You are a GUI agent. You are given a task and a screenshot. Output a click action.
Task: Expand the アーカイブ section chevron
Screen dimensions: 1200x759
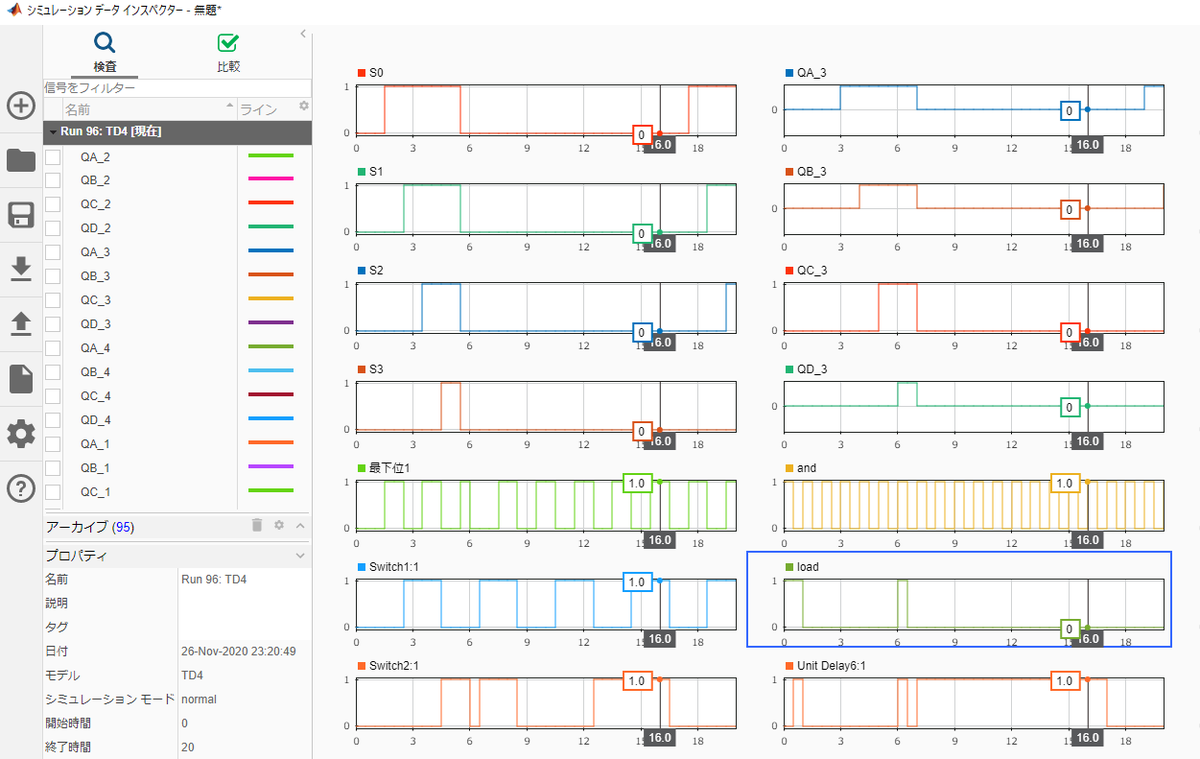(300, 525)
